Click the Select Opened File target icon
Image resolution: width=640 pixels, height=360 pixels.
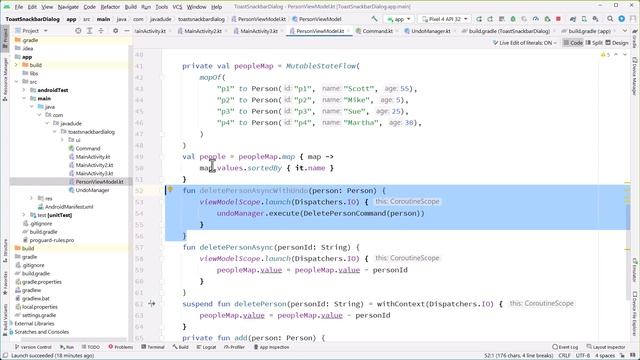(x=78, y=31)
